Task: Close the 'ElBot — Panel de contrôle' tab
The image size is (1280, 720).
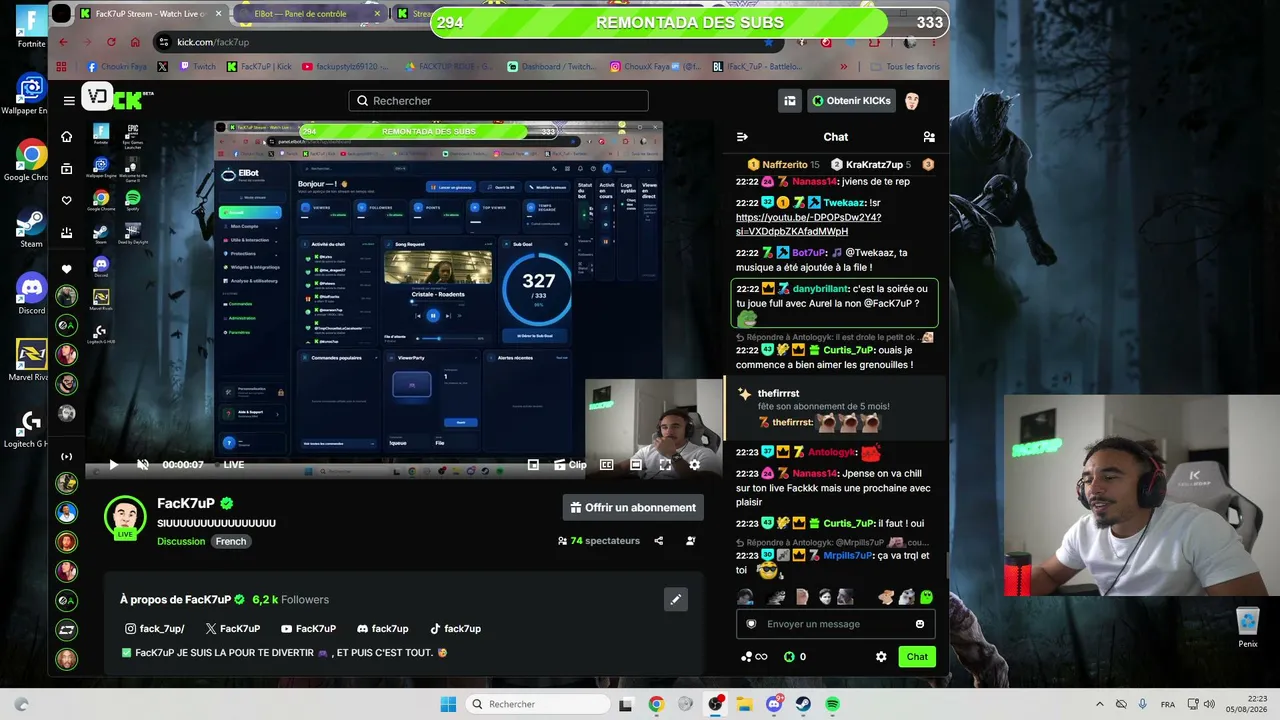Action: point(377,14)
